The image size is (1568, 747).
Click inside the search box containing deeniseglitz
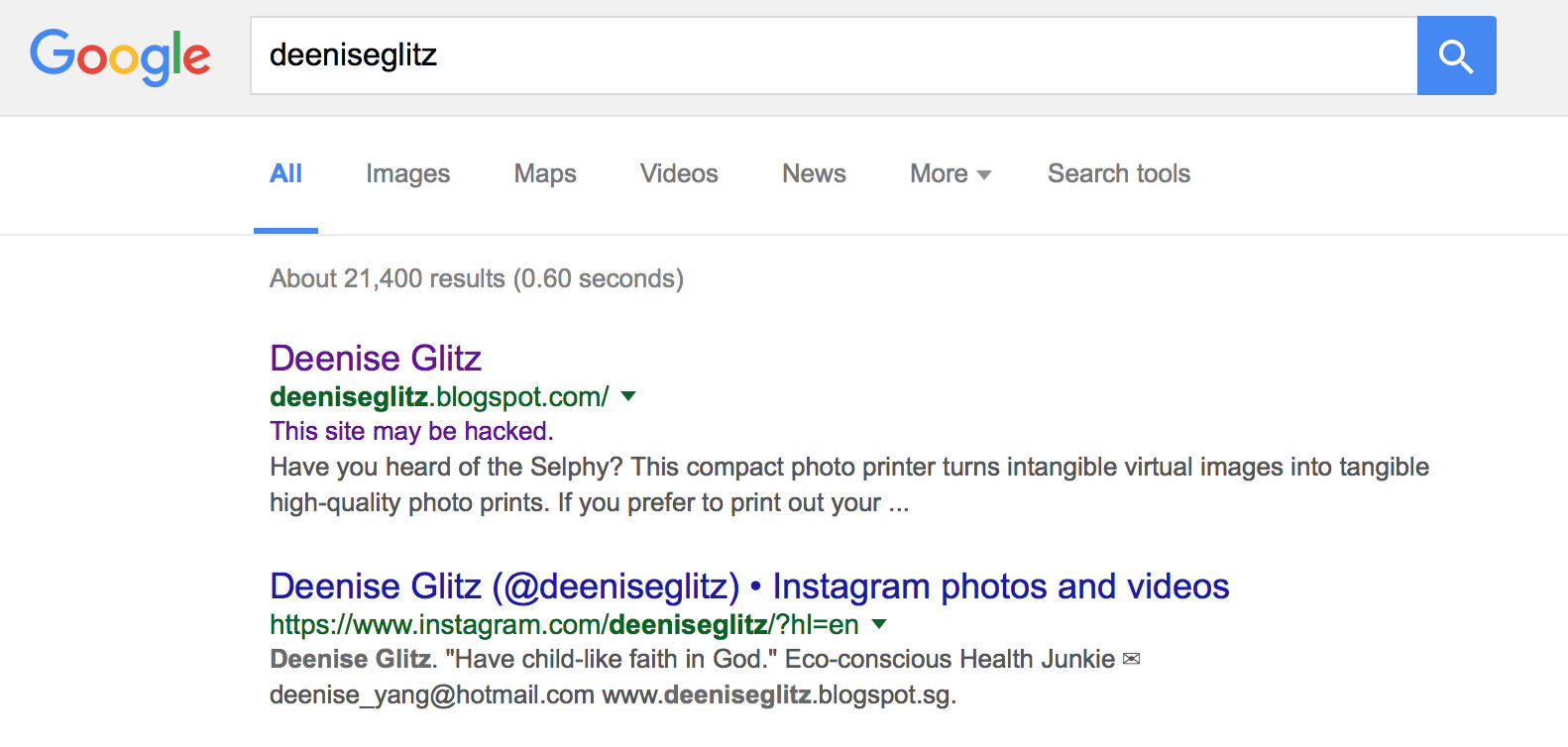point(833,55)
